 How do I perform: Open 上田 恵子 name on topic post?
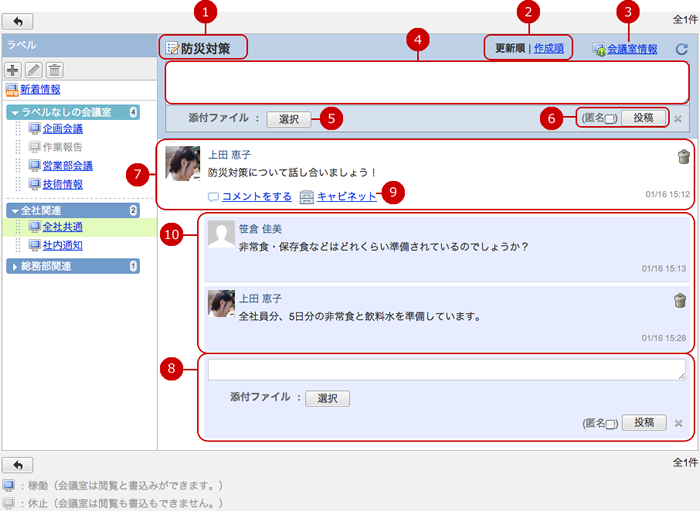229,155
